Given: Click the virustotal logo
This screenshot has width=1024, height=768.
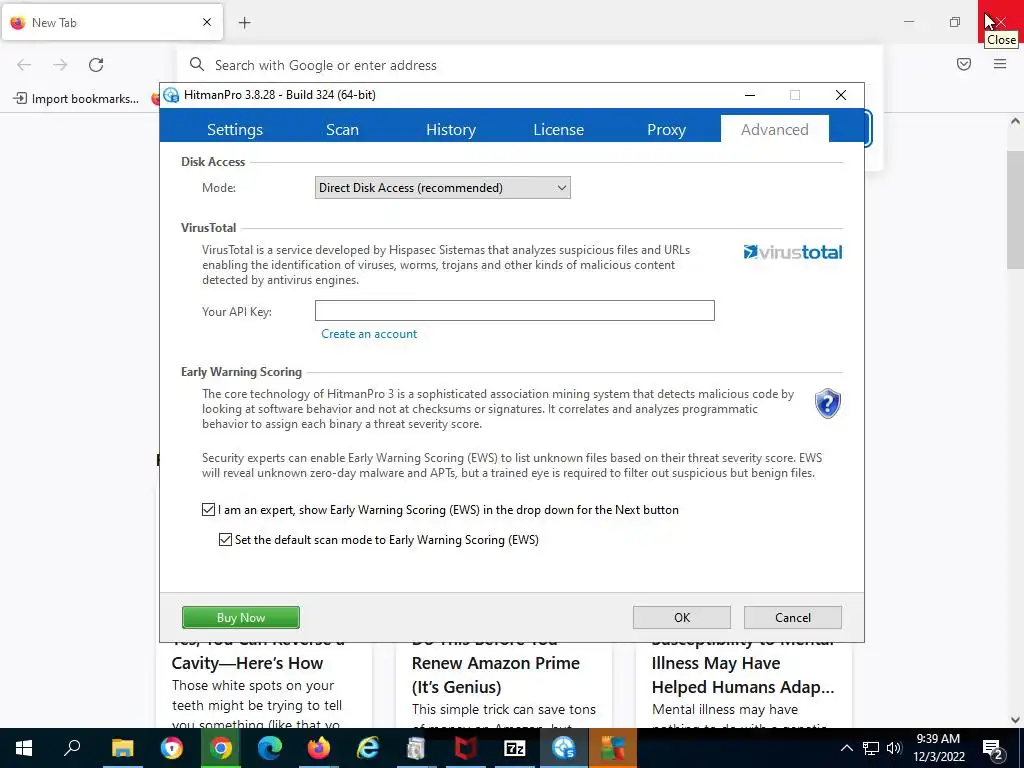Looking at the screenshot, I should point(792,252).
